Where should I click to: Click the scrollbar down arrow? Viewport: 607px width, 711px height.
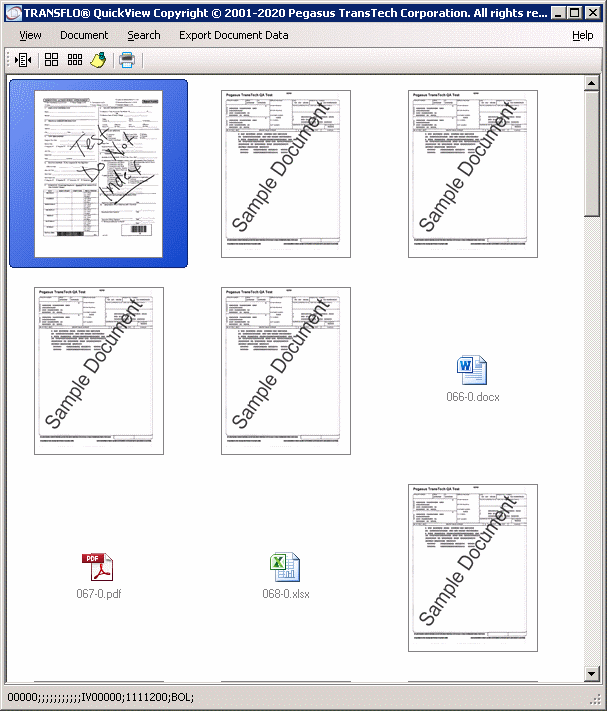click(x=591, y=673)
